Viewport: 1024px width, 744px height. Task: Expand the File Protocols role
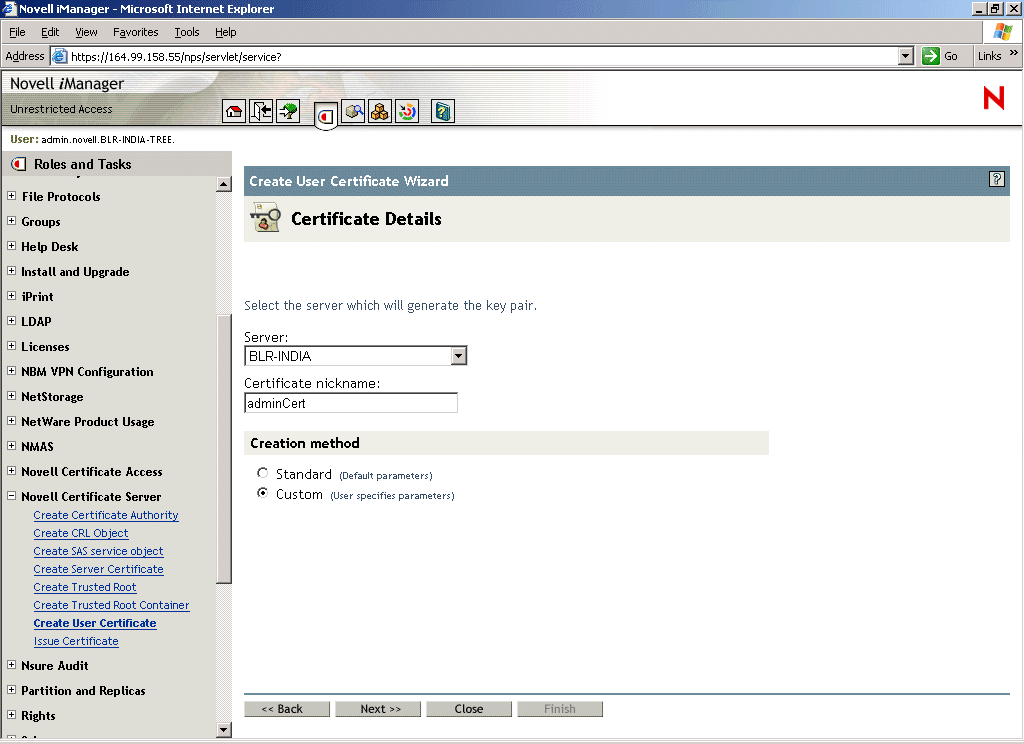(11, 195)
